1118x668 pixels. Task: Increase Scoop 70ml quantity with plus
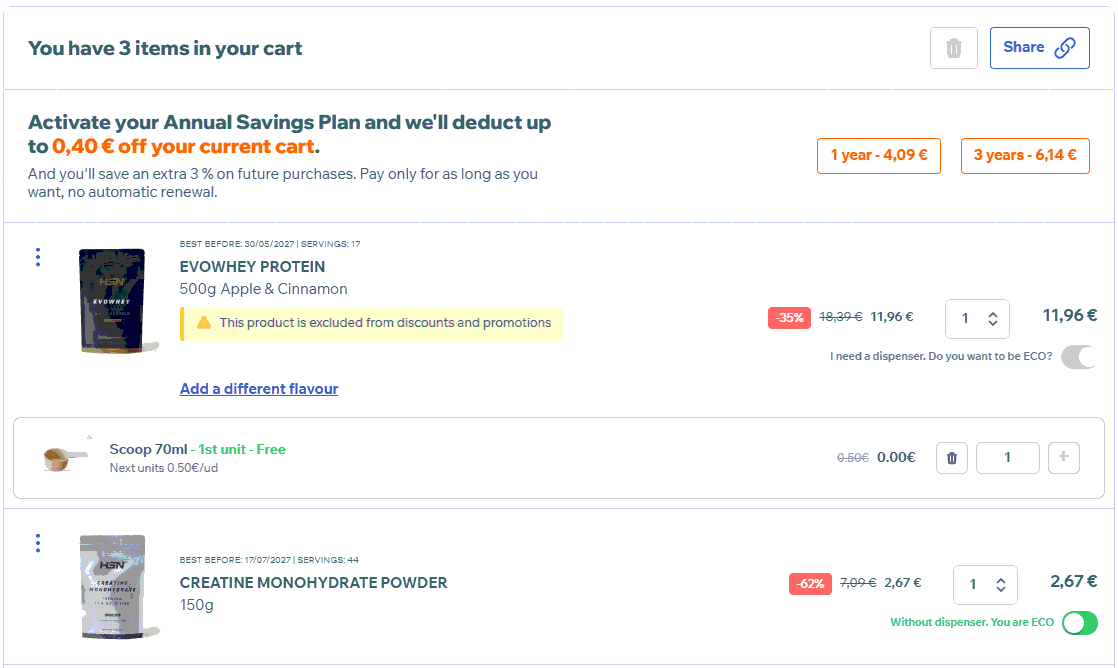(x=1063, y=458)
